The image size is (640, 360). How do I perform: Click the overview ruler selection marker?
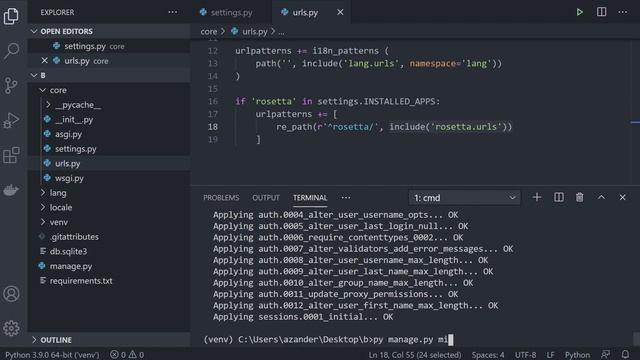click(x=635, y=122)
